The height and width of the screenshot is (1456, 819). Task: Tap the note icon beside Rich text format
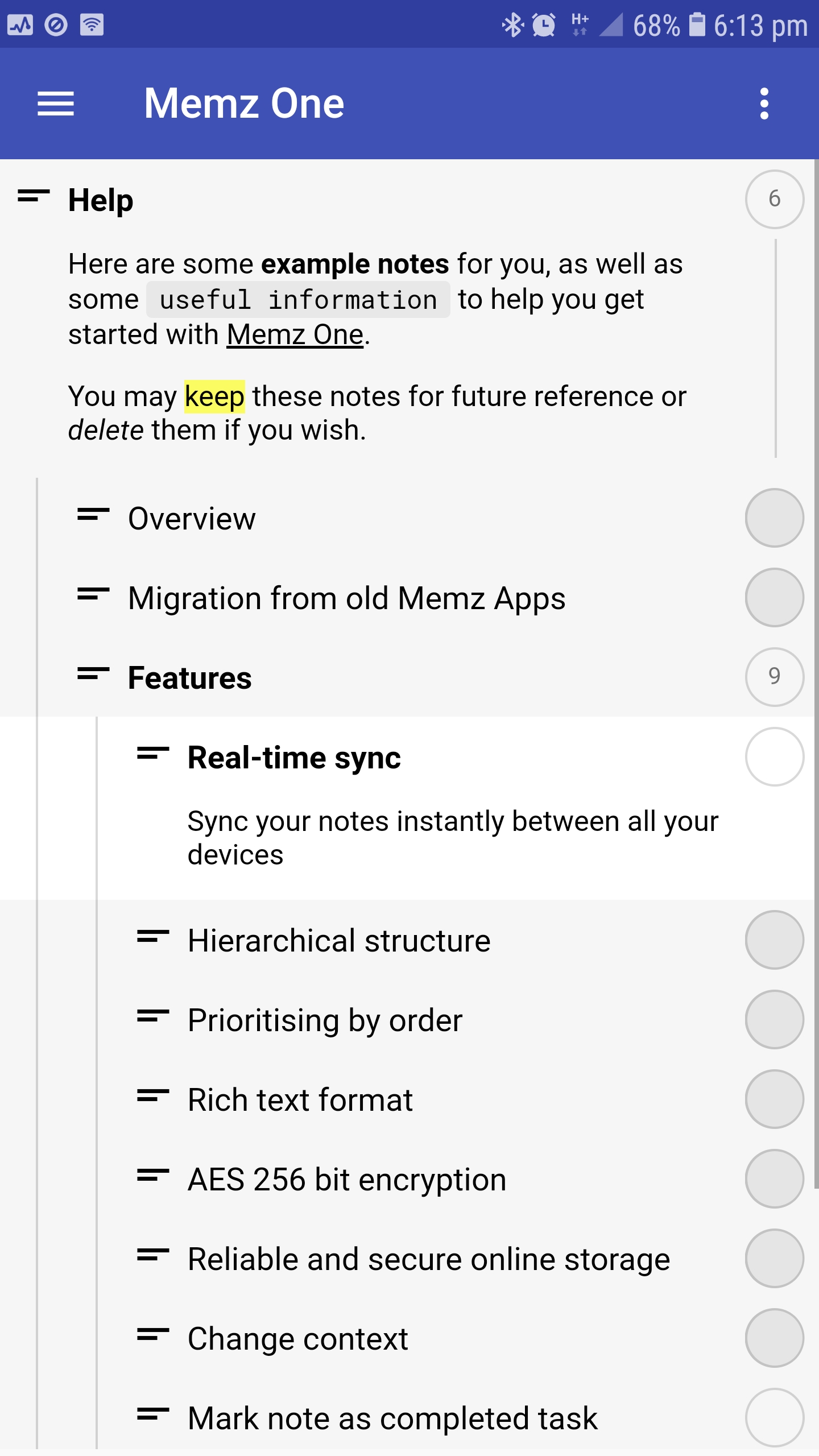tap(153, 1097)
